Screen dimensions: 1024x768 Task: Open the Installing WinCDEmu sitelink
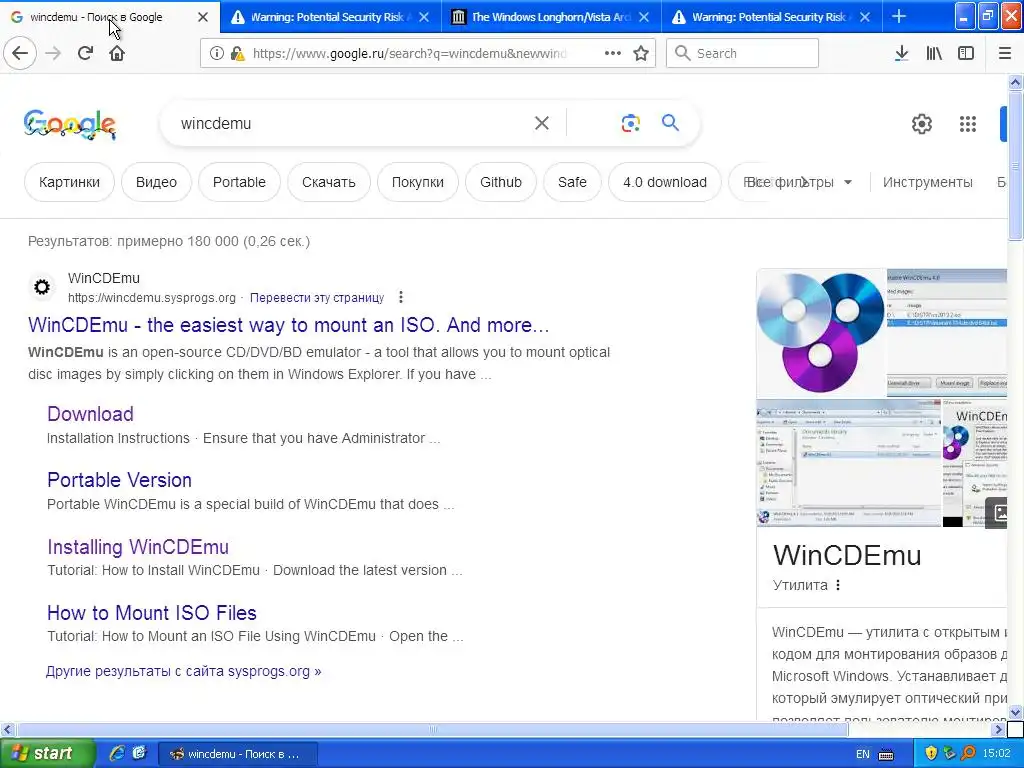click(138, 547)
